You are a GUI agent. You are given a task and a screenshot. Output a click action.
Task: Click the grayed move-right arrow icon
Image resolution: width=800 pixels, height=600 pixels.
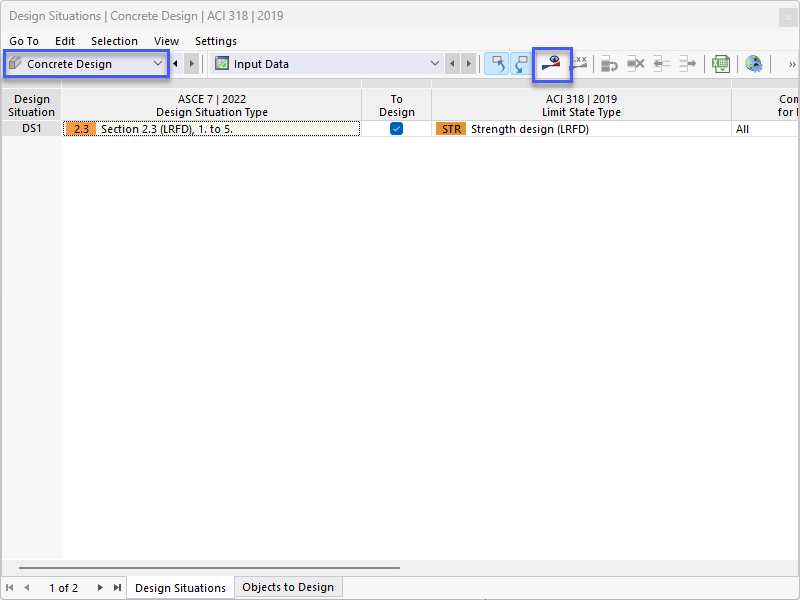click(687, 64)
